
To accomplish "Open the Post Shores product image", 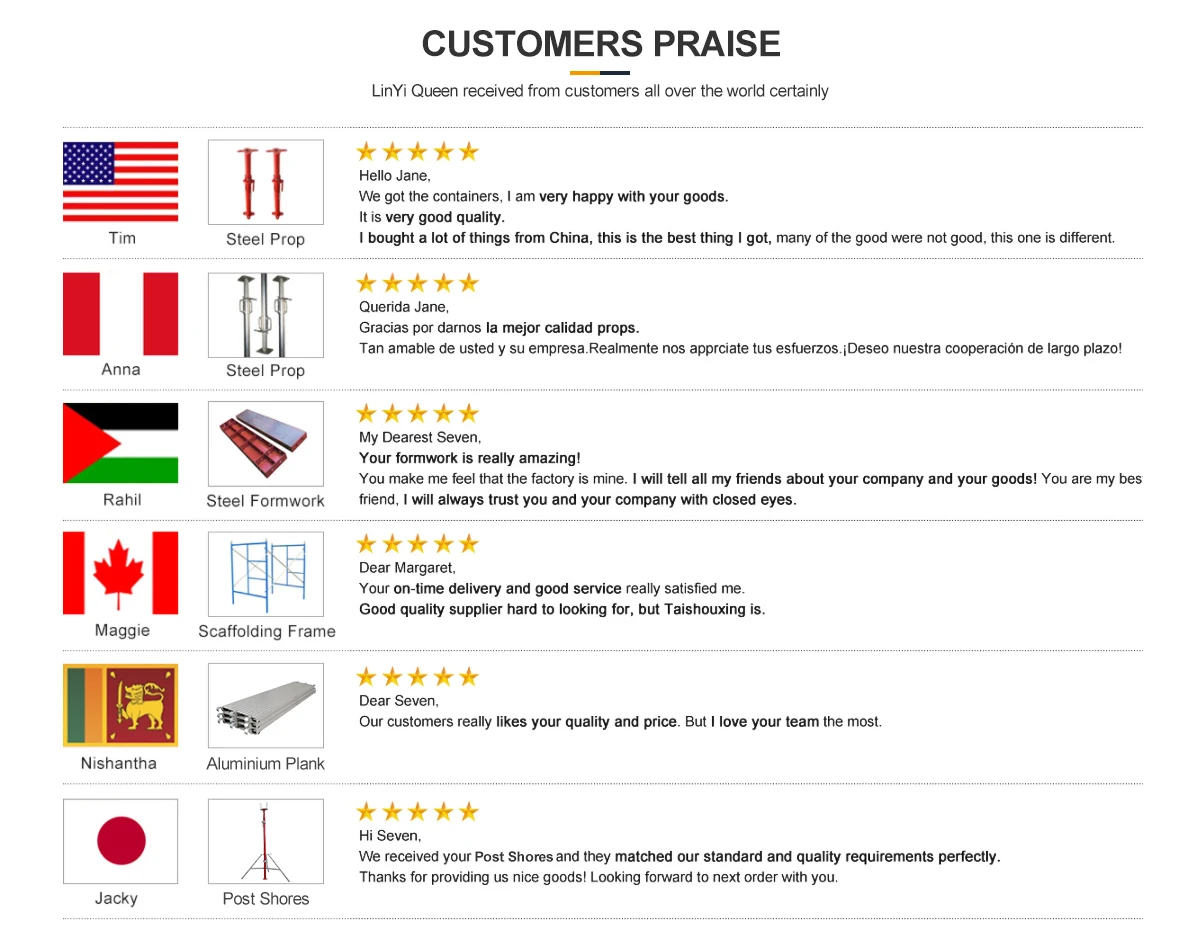I will [x=265, y=841].
